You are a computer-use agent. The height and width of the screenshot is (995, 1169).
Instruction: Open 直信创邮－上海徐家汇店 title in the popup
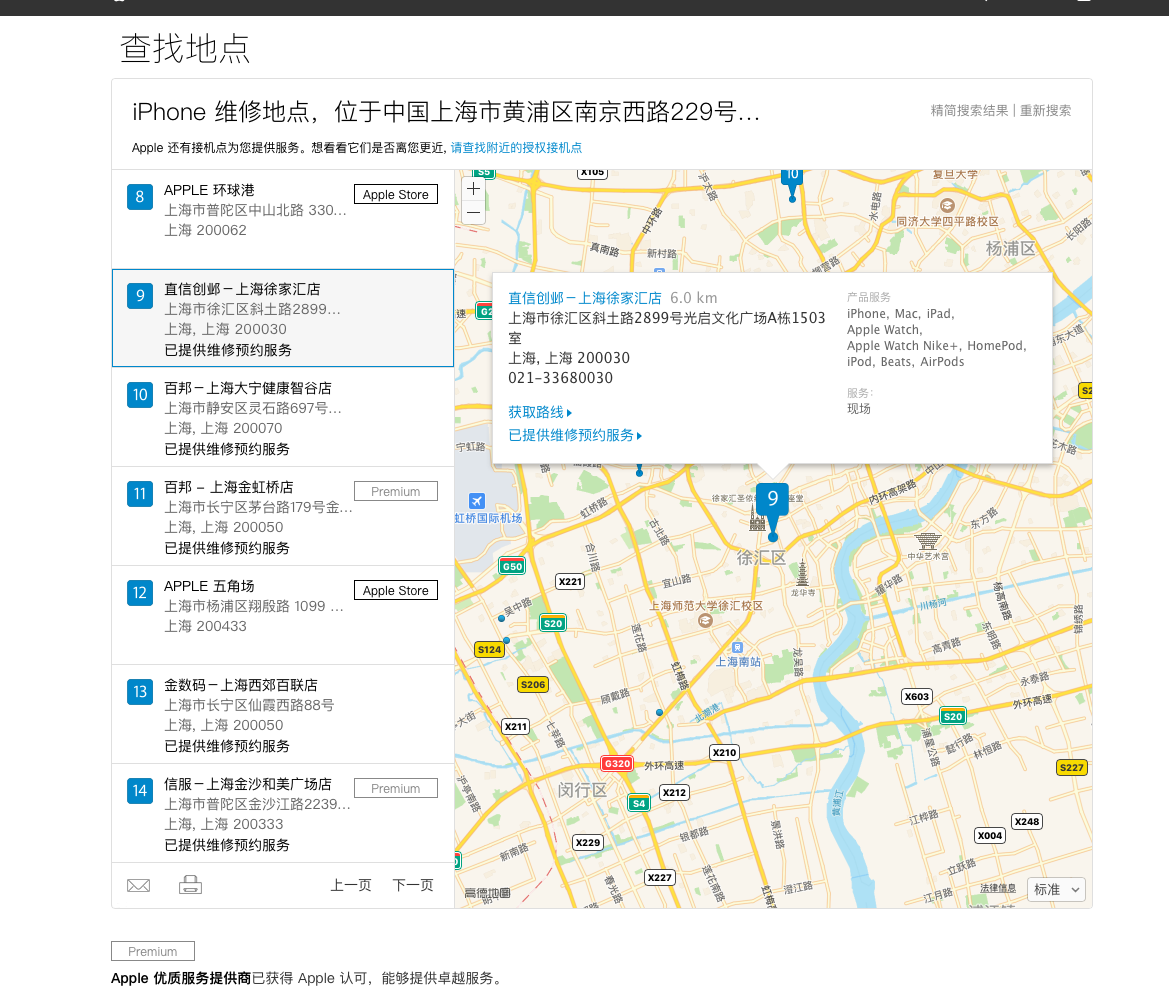coord(585,298)
